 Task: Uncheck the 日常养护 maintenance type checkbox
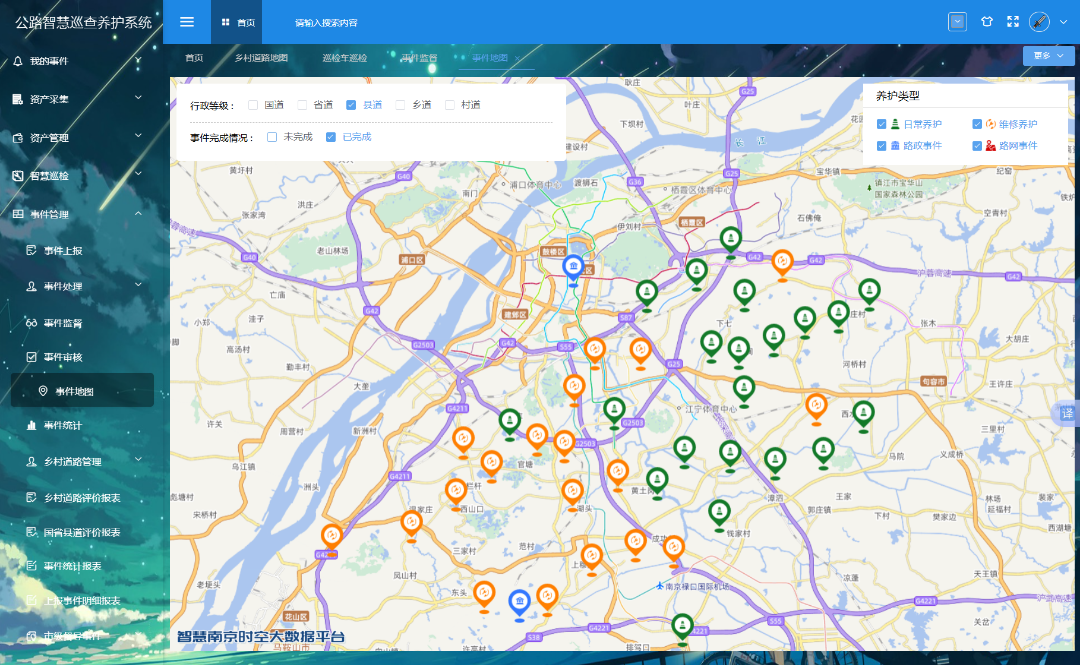coord(881,125)
